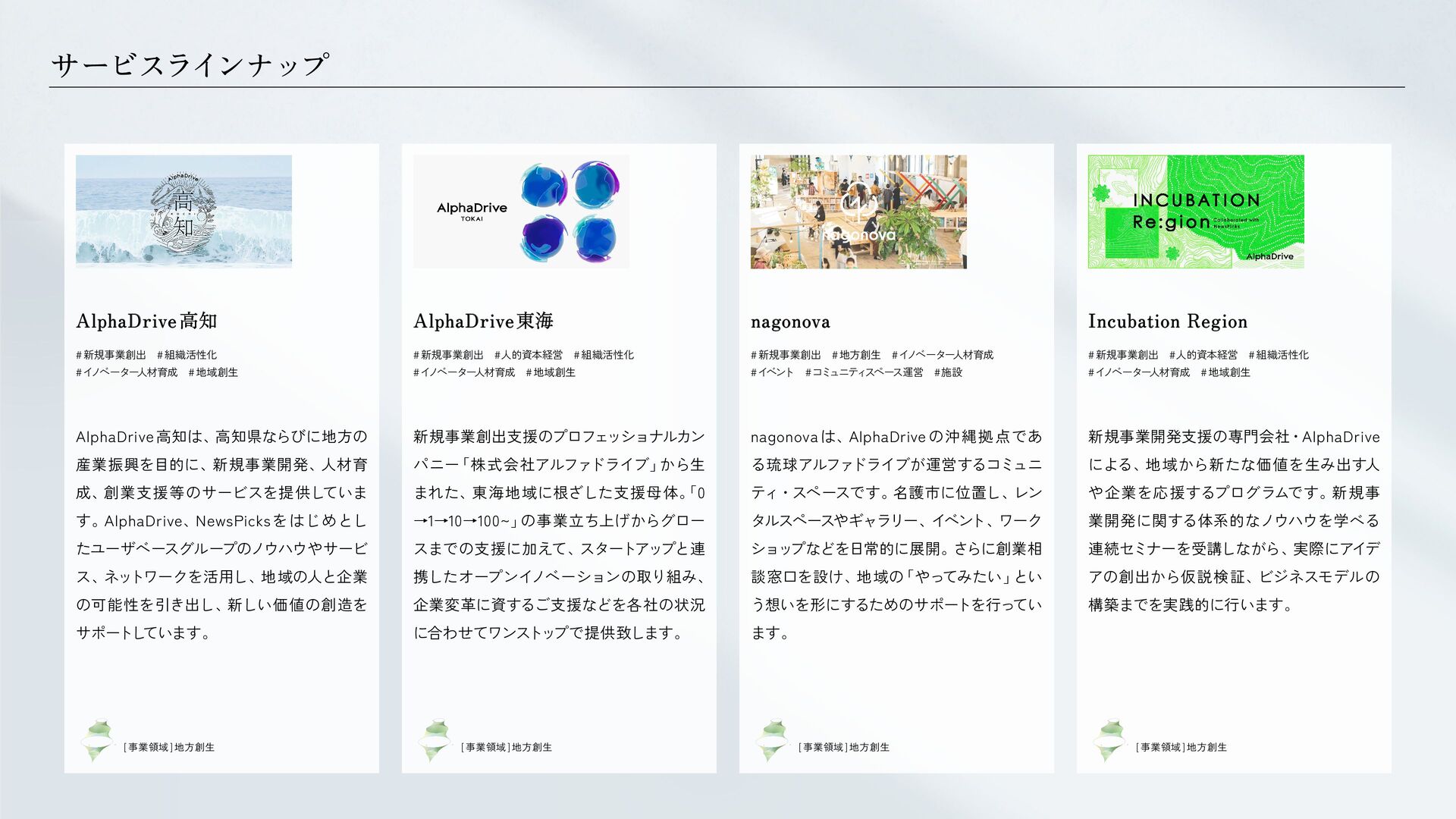Select #イノベーター人材育成 tag in nagonova card
The width and height of the screenshot is (1456, 819).
[943, 355]
